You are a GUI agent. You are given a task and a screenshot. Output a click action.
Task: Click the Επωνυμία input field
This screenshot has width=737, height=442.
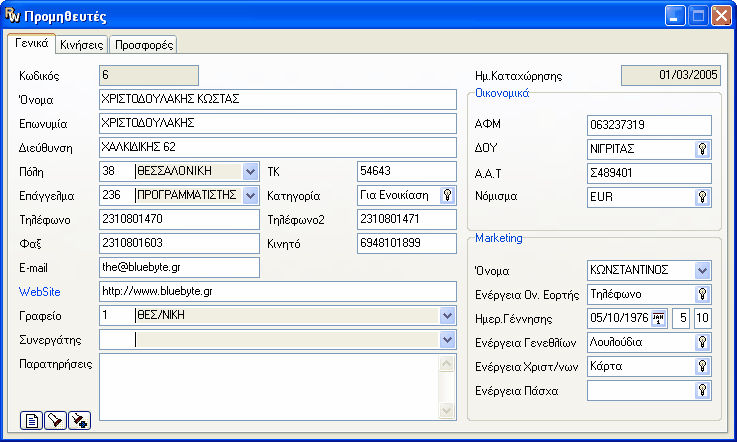(278, 123)
